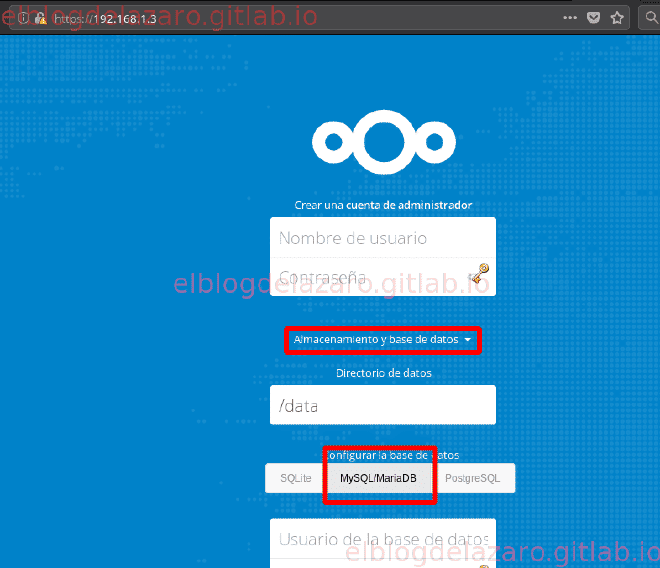Viewport: 660px width, 568px height.
Task: Focus the Contraseña password field
Action: click(383, 277)
